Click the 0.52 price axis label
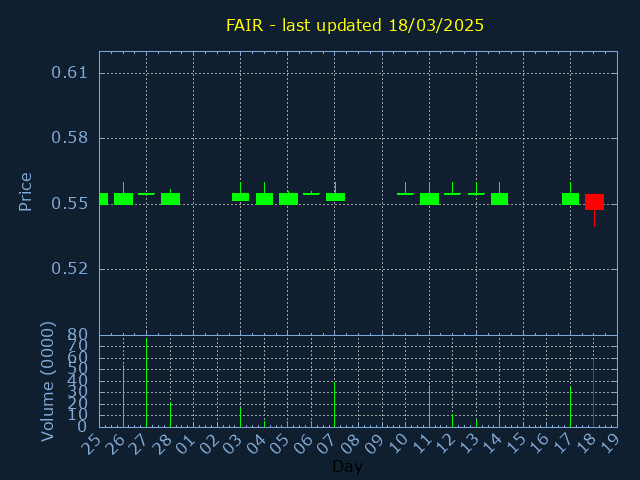Screen dimensions: 640x480 [x=69, y=269]
